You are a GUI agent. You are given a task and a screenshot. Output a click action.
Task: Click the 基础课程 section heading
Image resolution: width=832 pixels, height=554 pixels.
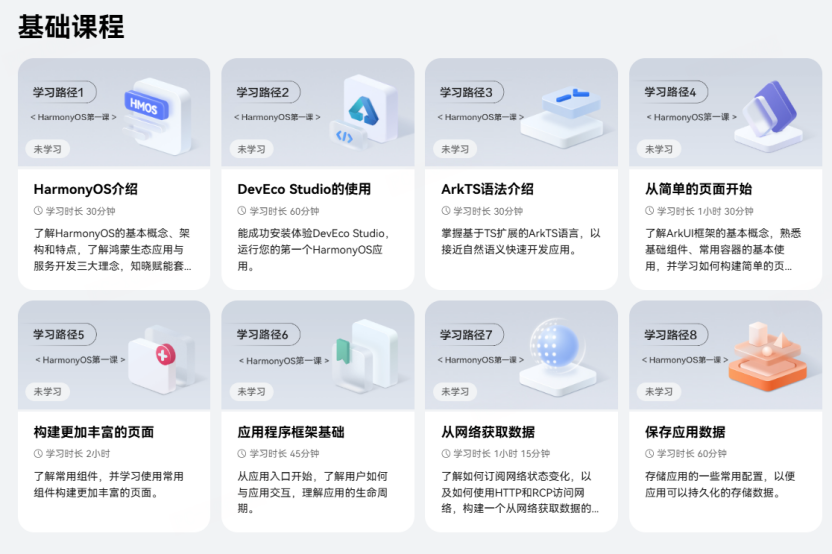pyautogui.click(x=71, y=27)
